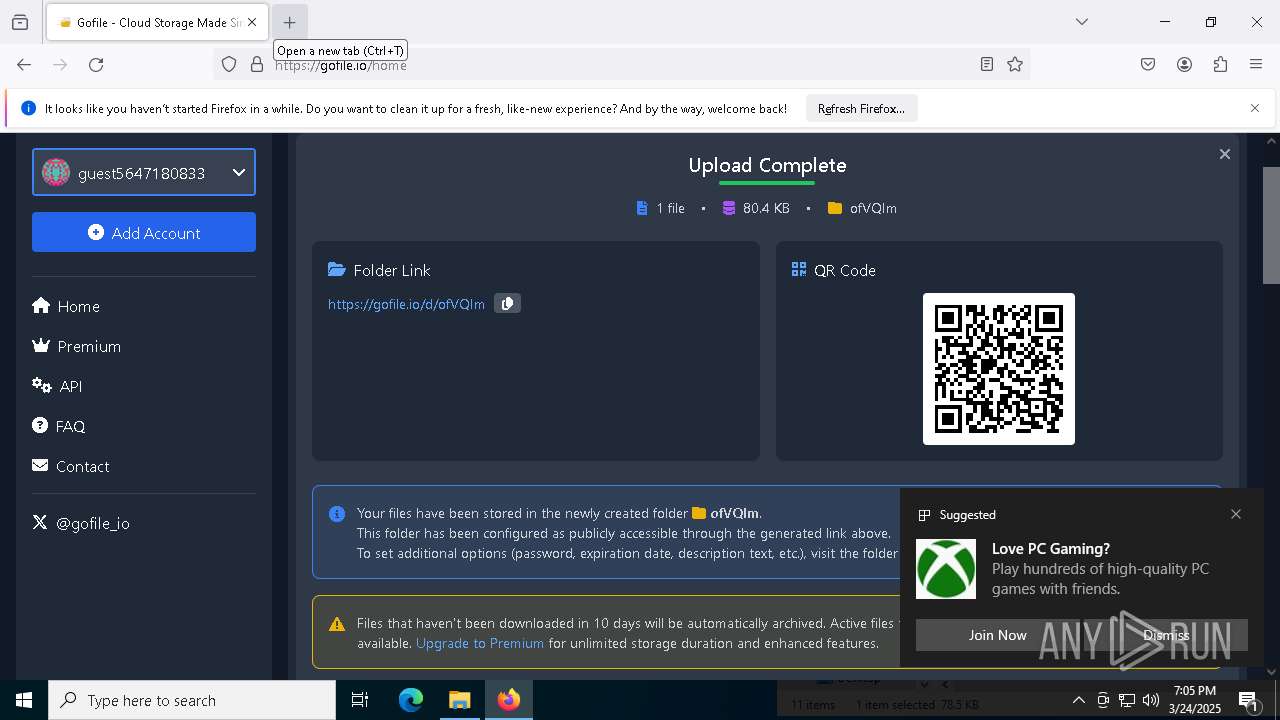Toggle reader view for the page
The width and height of the screenshot is (1280, 720).
point(987,65)
